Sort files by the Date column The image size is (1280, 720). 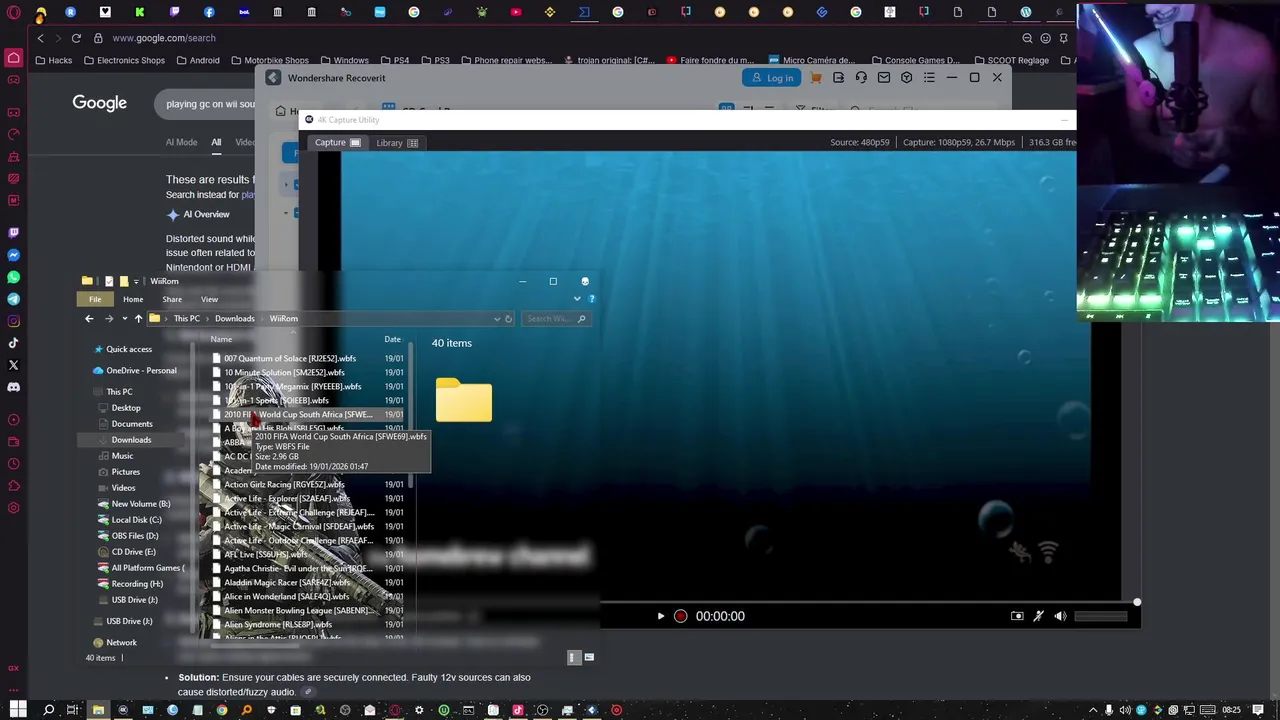(392, 339)
